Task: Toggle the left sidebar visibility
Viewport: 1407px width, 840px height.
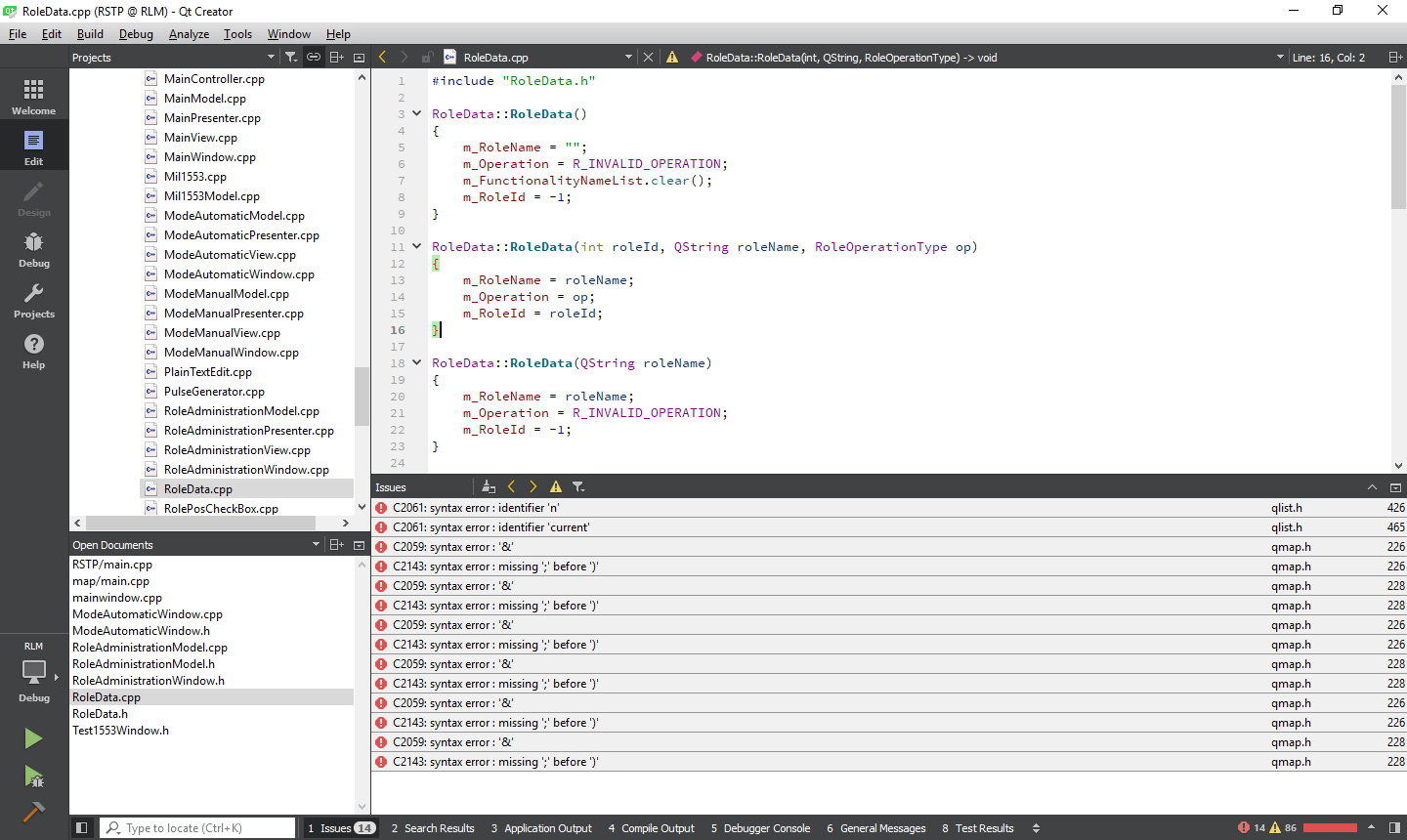Action: (82, 828)
